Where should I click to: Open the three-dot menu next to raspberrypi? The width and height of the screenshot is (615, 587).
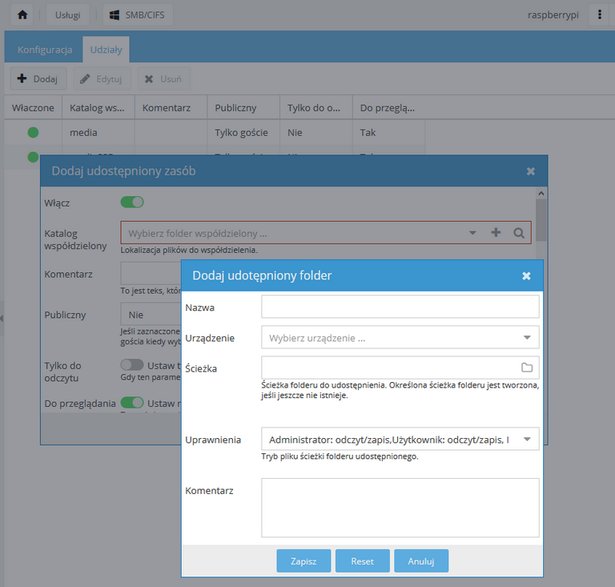point(599,15)
